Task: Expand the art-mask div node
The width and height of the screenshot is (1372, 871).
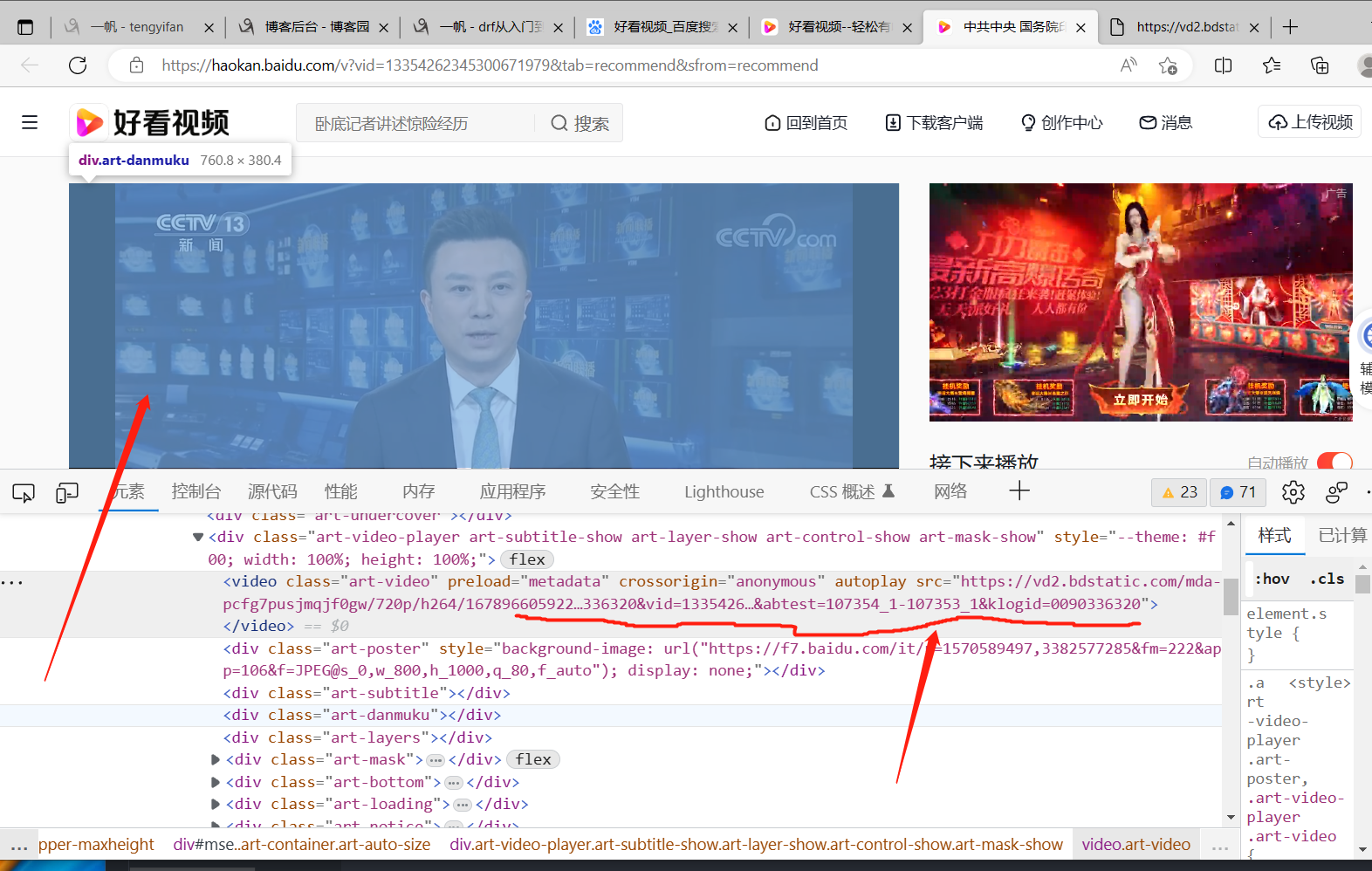Action: click(x=216, y=760)
